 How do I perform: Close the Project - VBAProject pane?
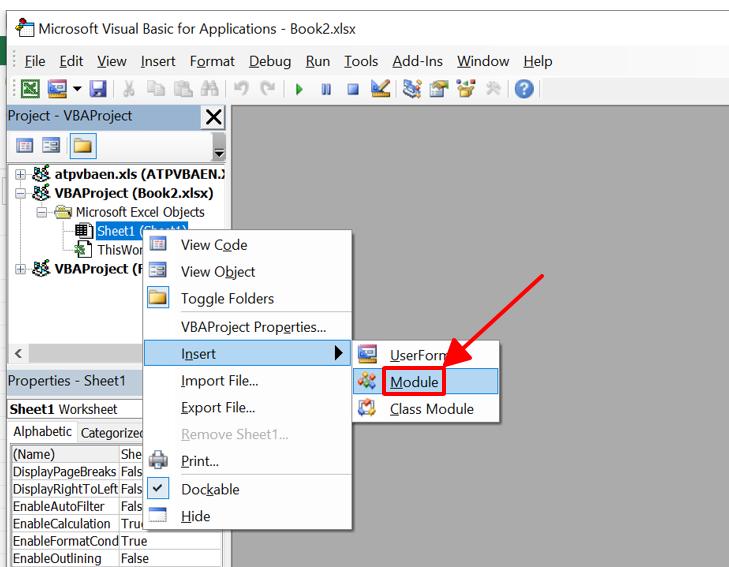click(213, 117)
